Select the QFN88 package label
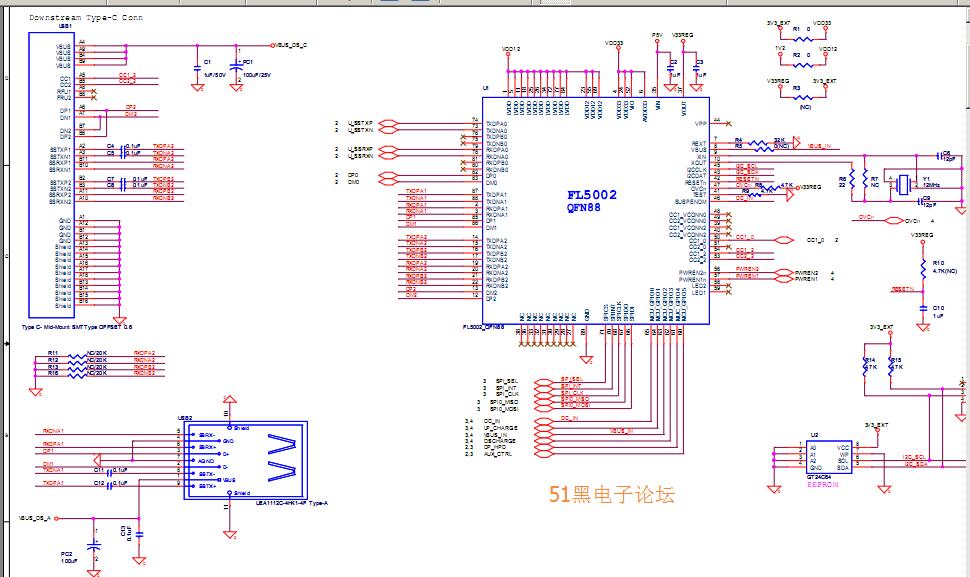Image resolution: width=970 pixels, height=577 pixels. (583, 208)
